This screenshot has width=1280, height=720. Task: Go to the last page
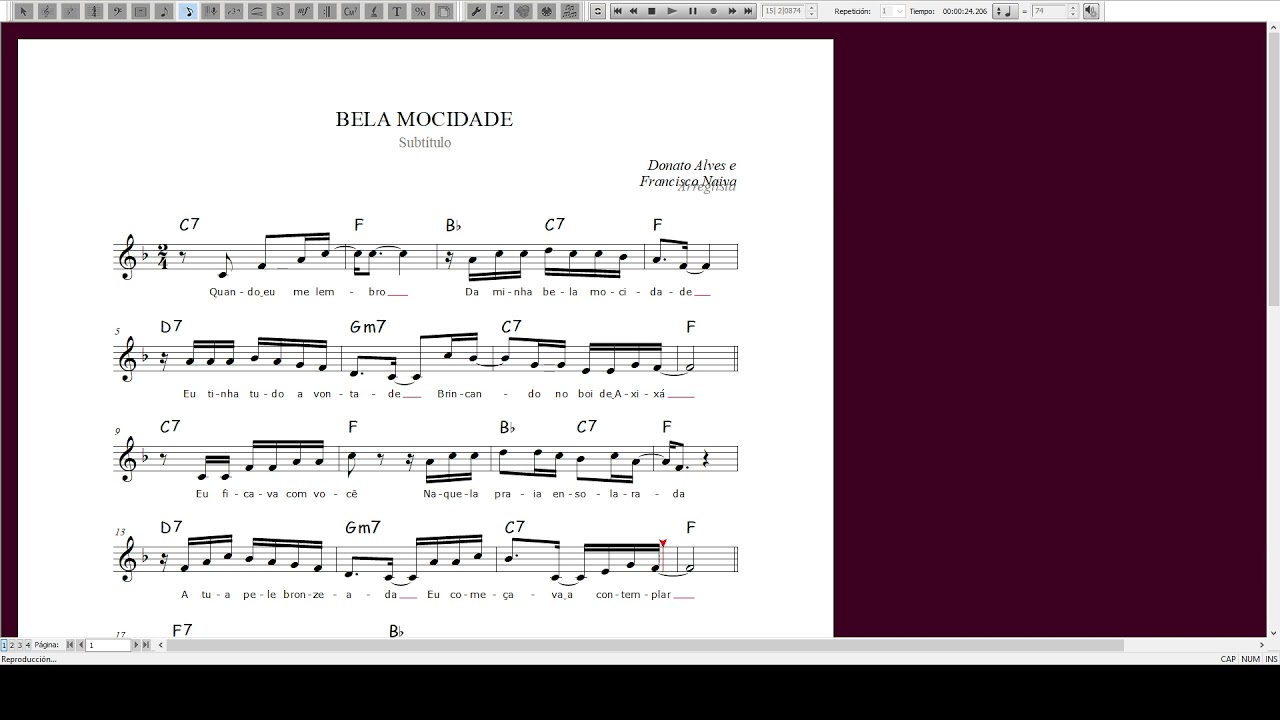(x=146, y=645)
